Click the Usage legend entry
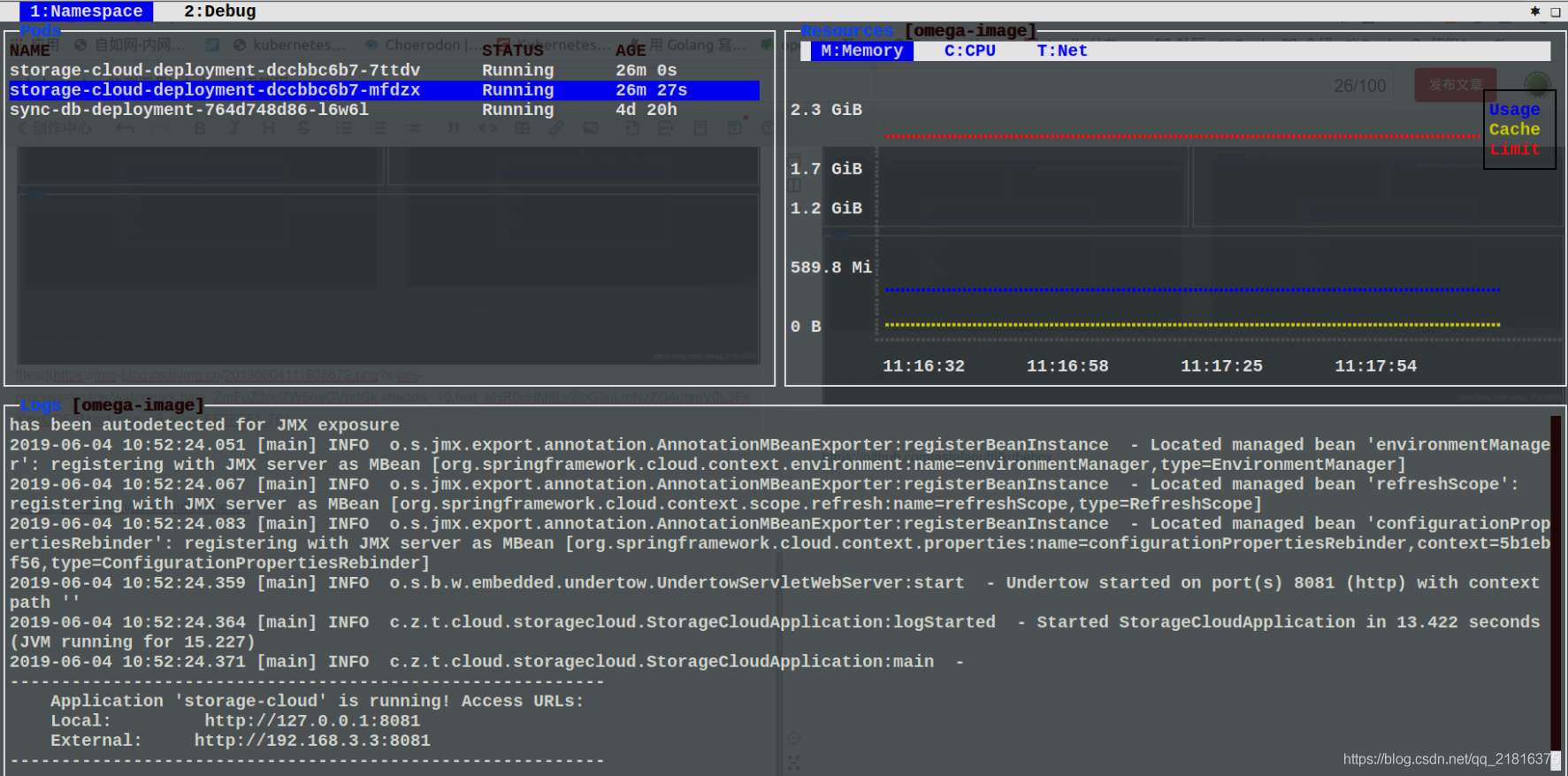Viewport: 1568px width, 776px height. point(1514,110)
